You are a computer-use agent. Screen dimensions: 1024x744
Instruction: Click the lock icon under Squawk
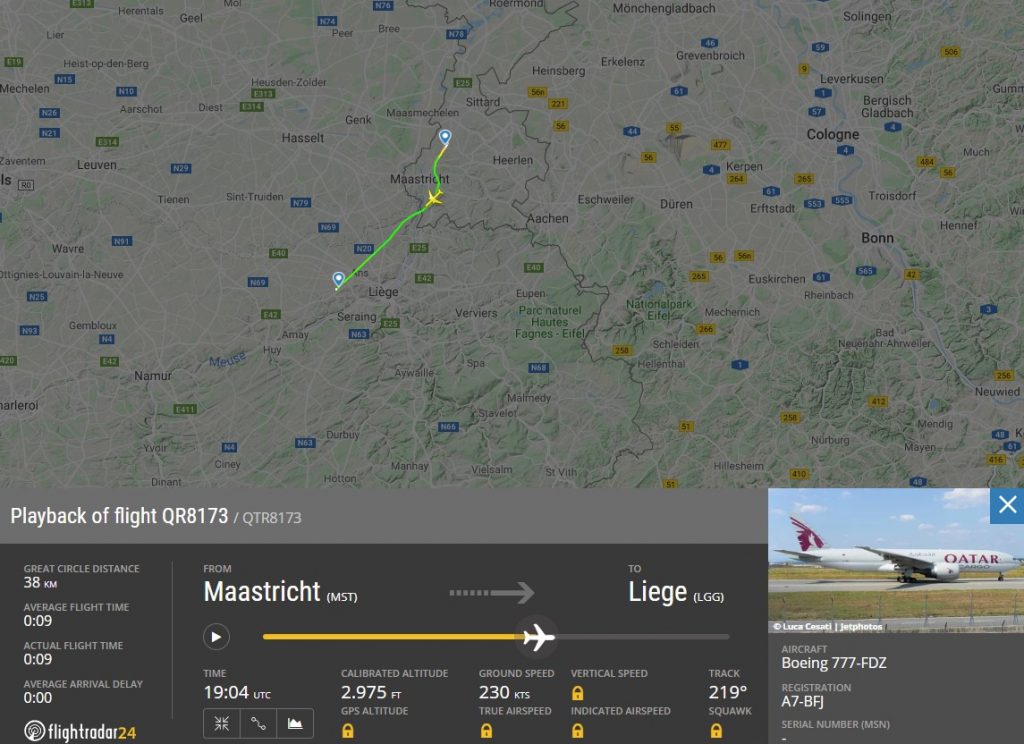point(716,731)
